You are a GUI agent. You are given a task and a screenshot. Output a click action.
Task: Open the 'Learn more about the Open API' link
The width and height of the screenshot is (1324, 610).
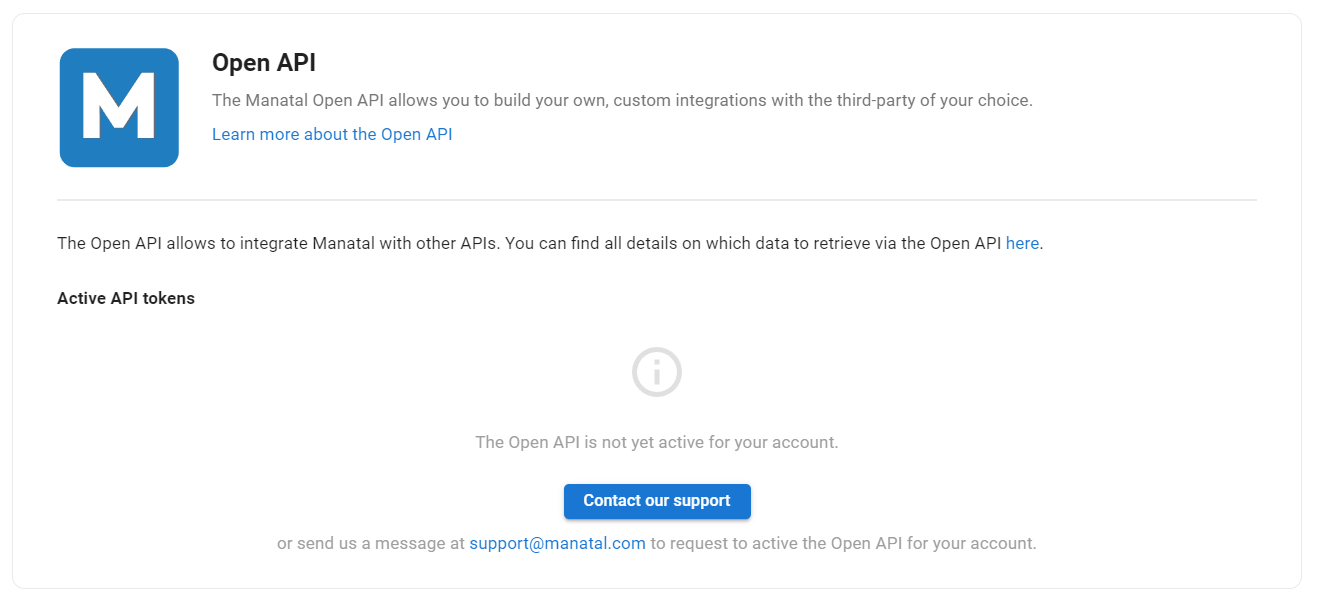[x=332, y=134]
